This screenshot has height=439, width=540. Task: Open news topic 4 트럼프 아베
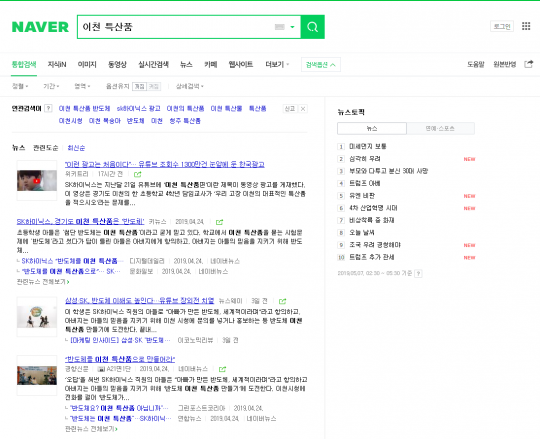tap(364, 183)
